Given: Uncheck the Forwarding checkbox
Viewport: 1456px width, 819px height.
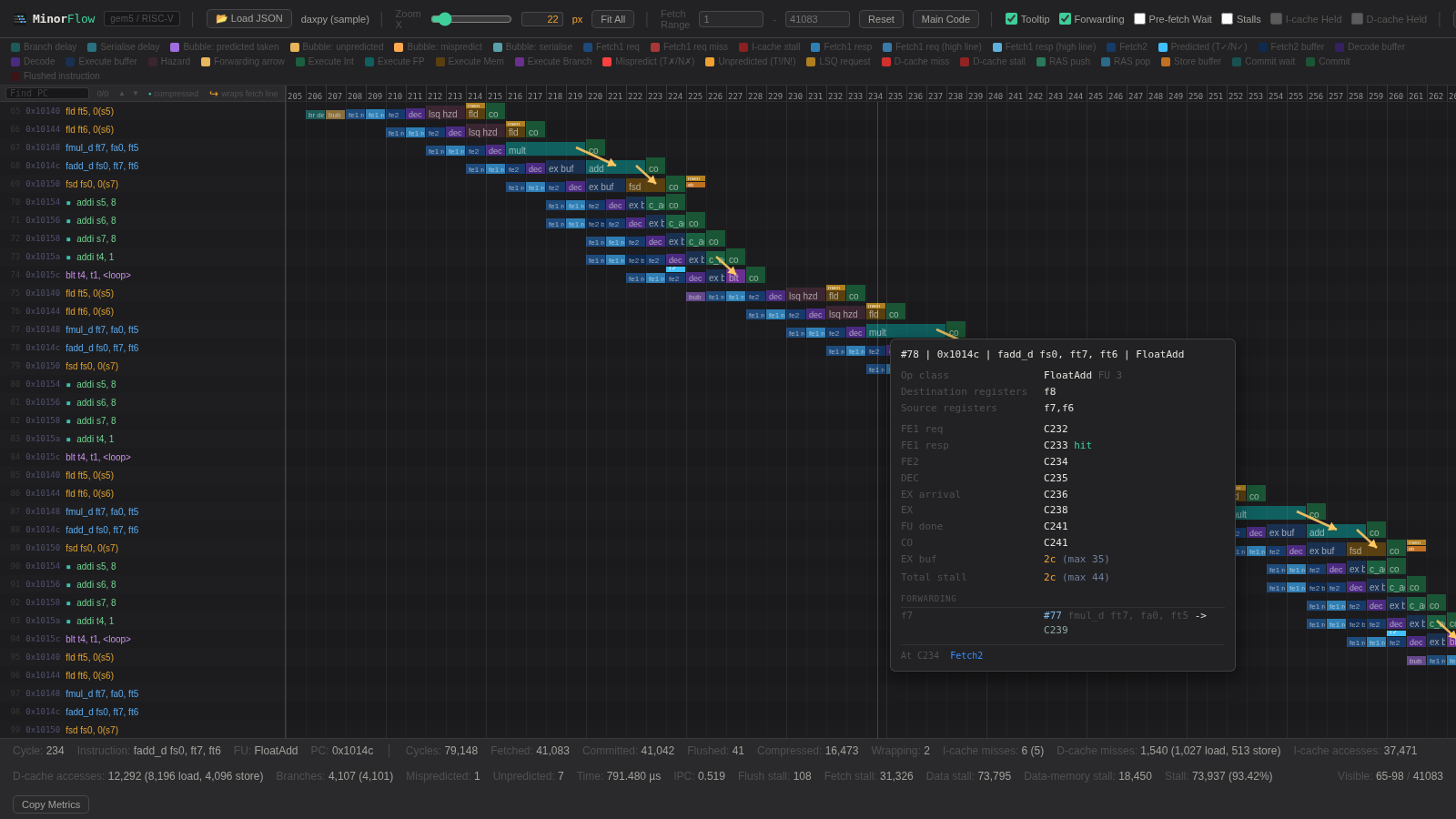Looking at the screenshot, I should click(1066, 19).
